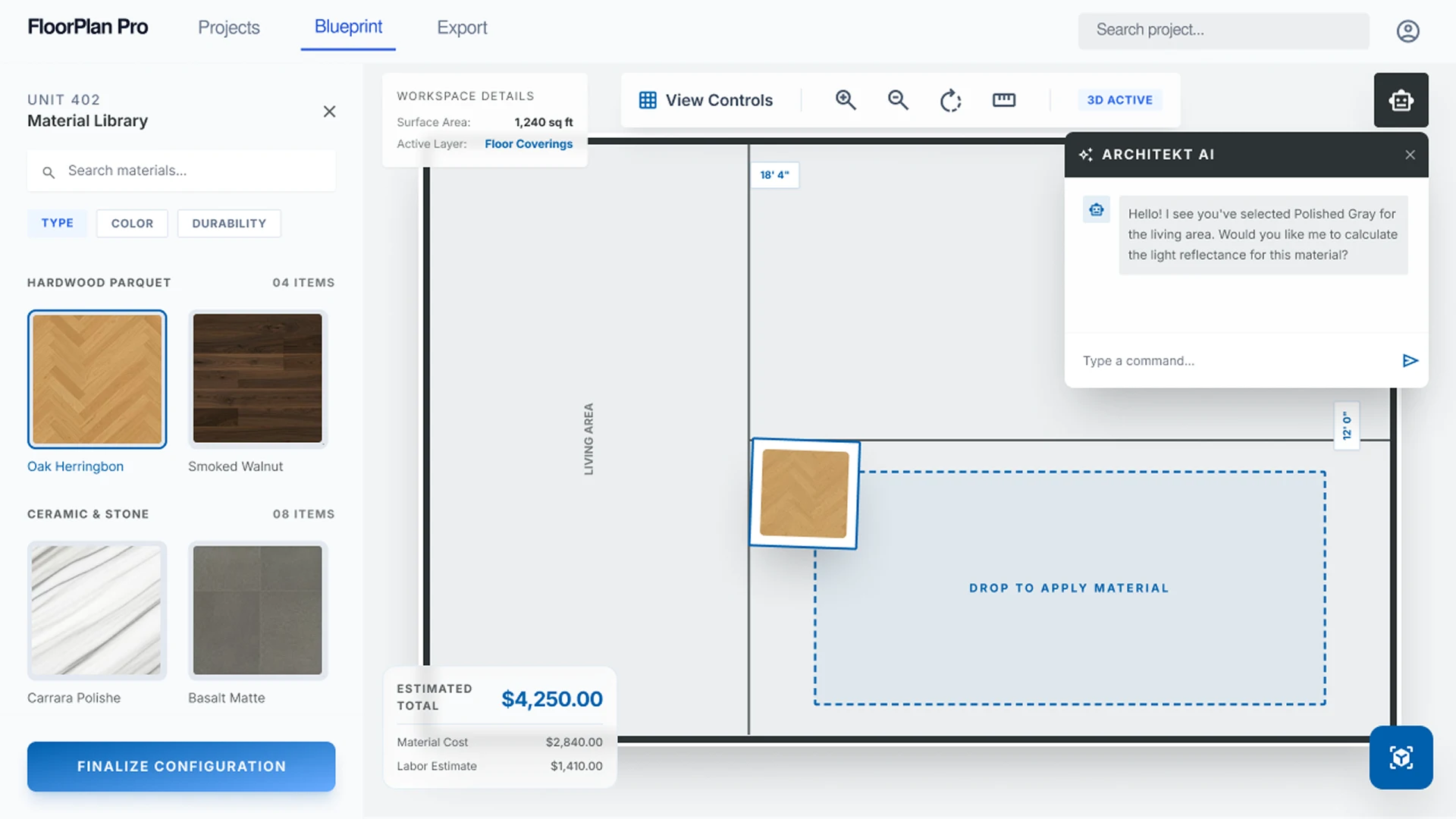Select the Durability filter chip

pyautogui.click(x=229, y=224)
